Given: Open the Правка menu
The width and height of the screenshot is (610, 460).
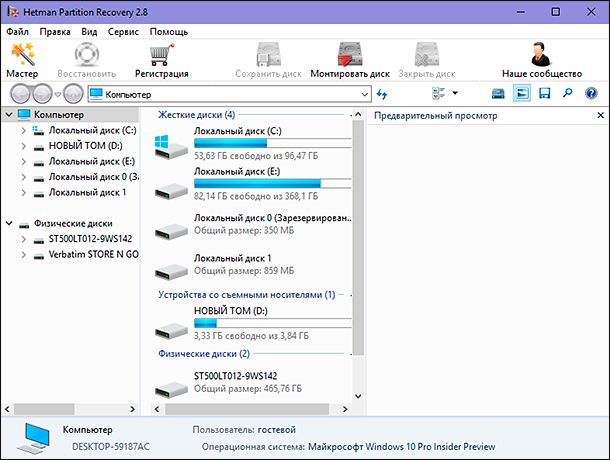Looking at the screenshot, I should coord(55,32).
